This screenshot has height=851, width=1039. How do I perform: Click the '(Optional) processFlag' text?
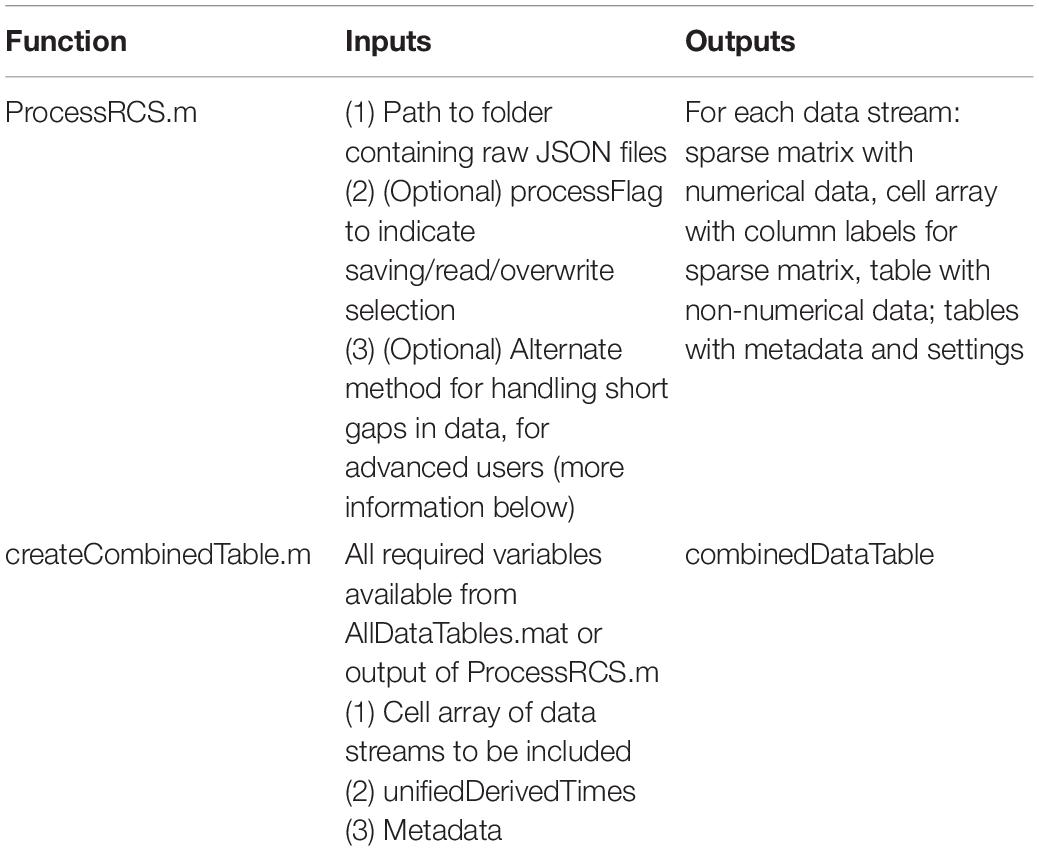[x=523, y=192]
